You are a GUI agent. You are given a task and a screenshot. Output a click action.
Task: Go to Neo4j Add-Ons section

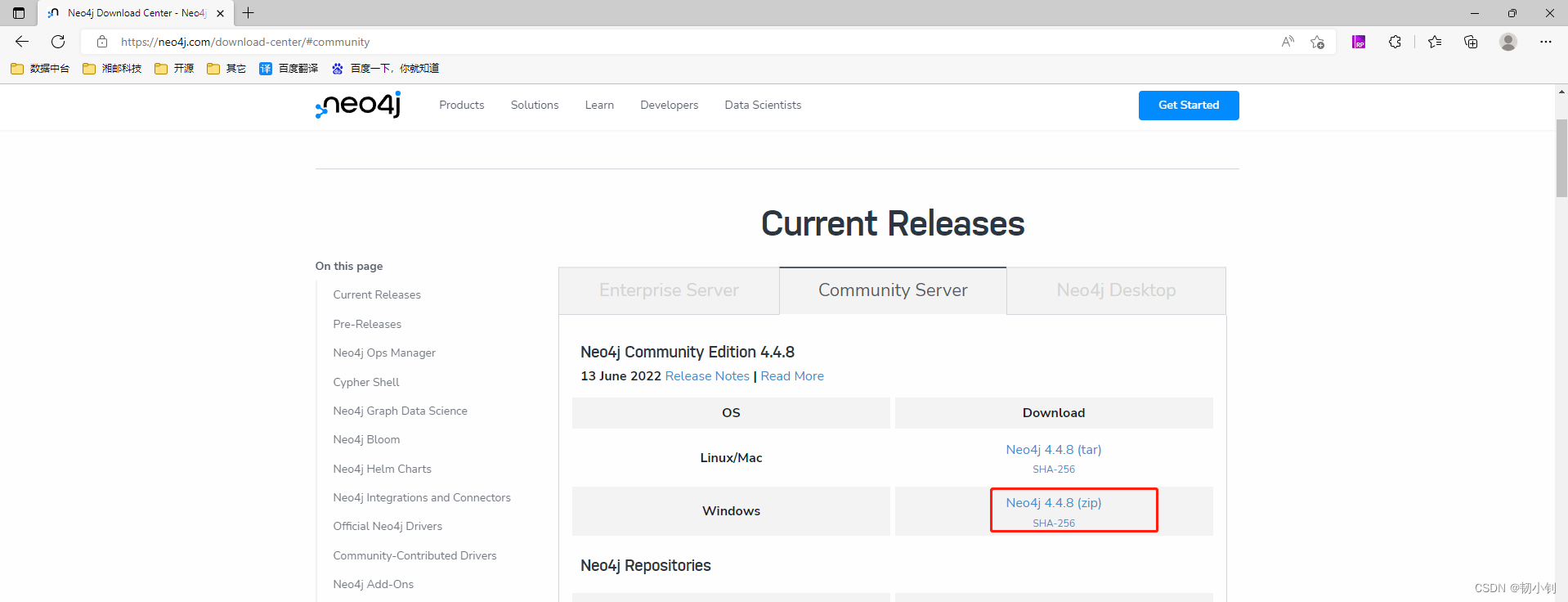[x=373, y=584]
